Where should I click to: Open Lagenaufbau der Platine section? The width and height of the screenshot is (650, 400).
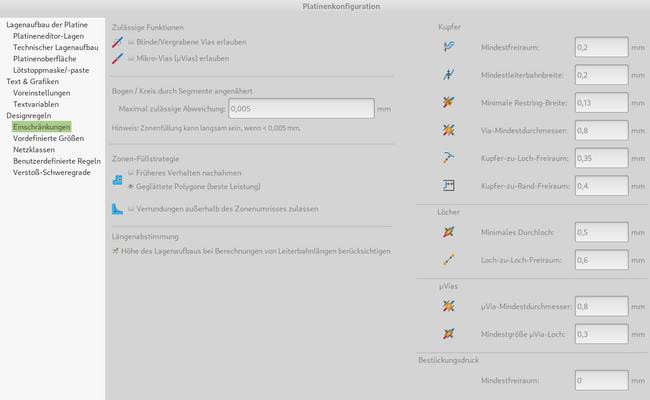point(47,25)
